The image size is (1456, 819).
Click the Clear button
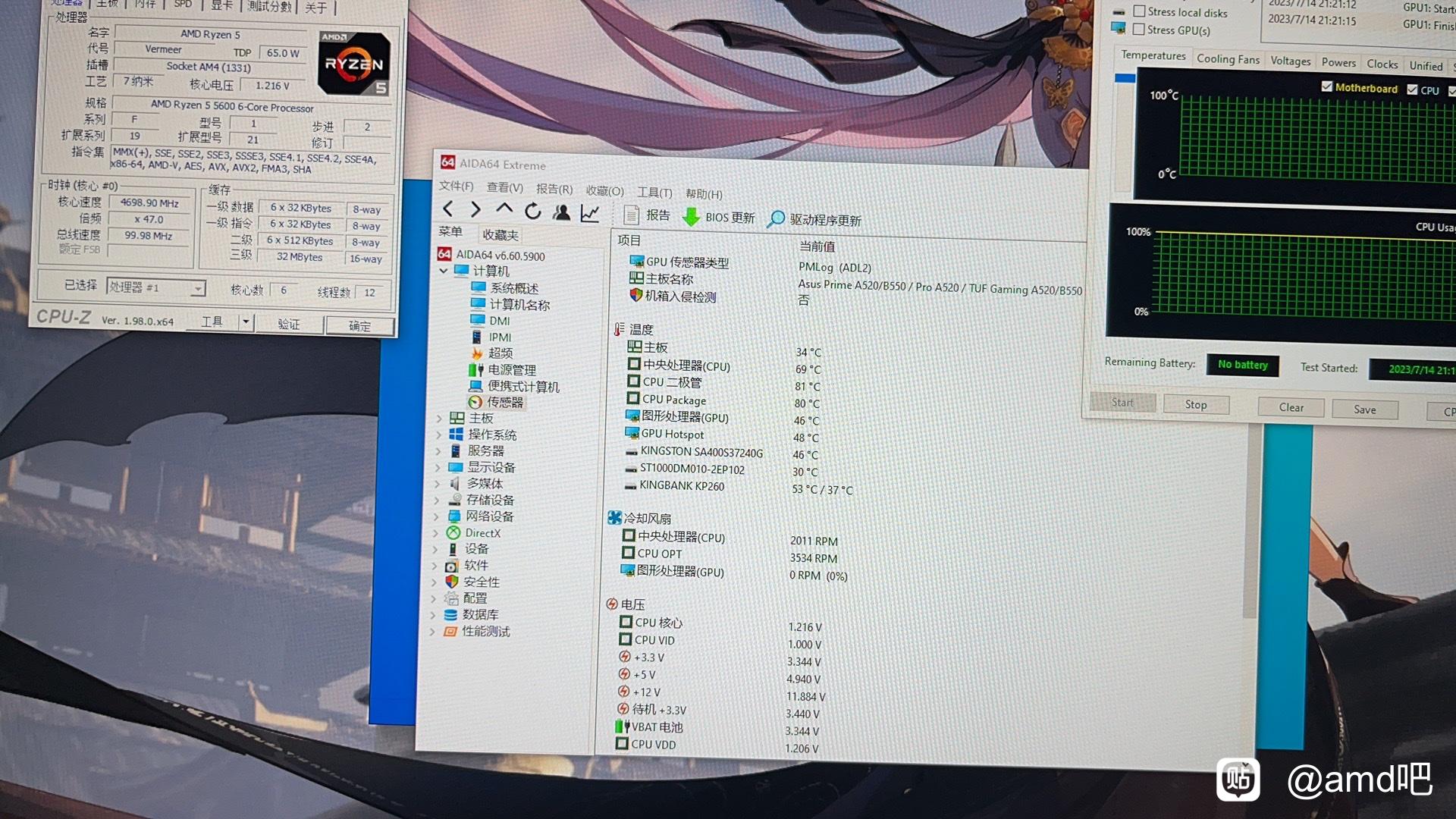click(x=1291, y=408)
